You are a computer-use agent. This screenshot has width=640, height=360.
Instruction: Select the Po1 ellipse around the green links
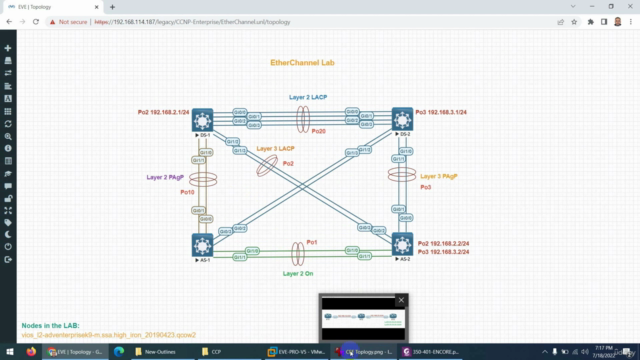click(298, 253)
